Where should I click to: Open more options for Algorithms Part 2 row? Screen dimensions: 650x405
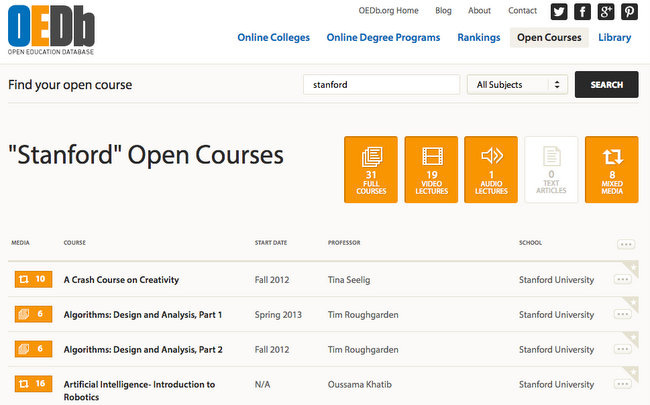[x=623, y=349]
